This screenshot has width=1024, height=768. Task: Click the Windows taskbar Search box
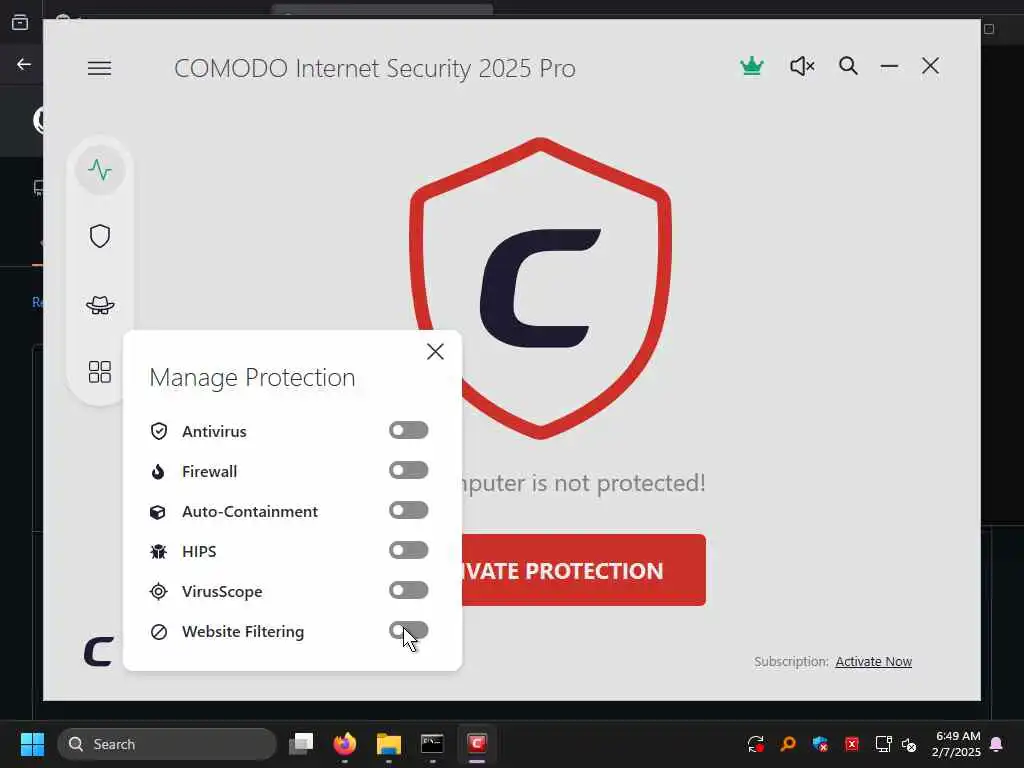pos(167,744)
